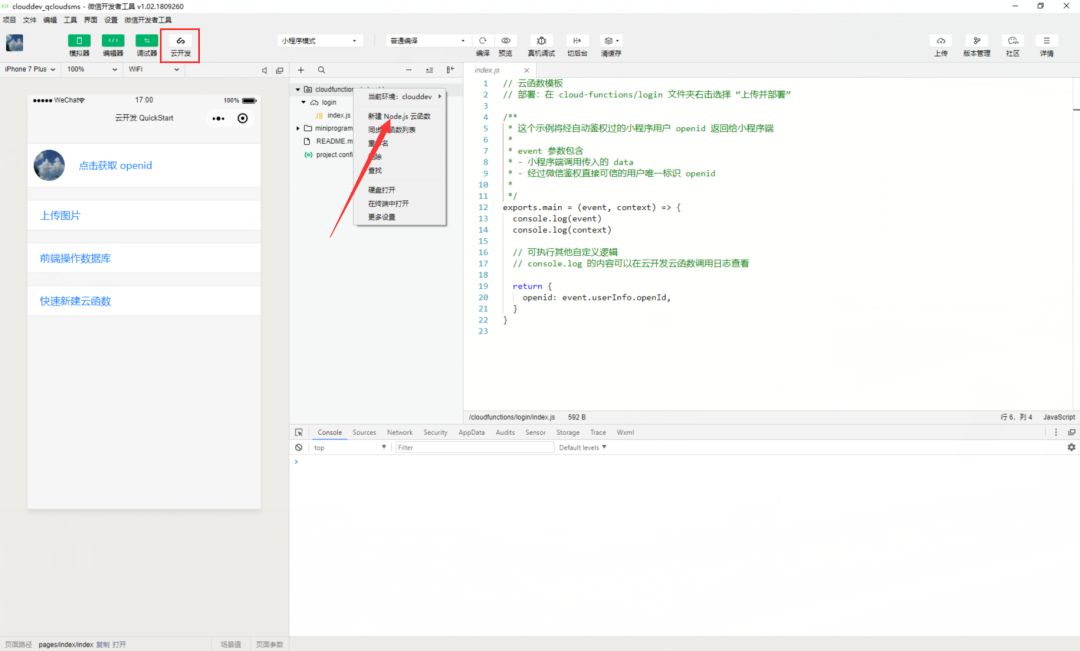Open 版本管理 version control icon

[977, 41]
